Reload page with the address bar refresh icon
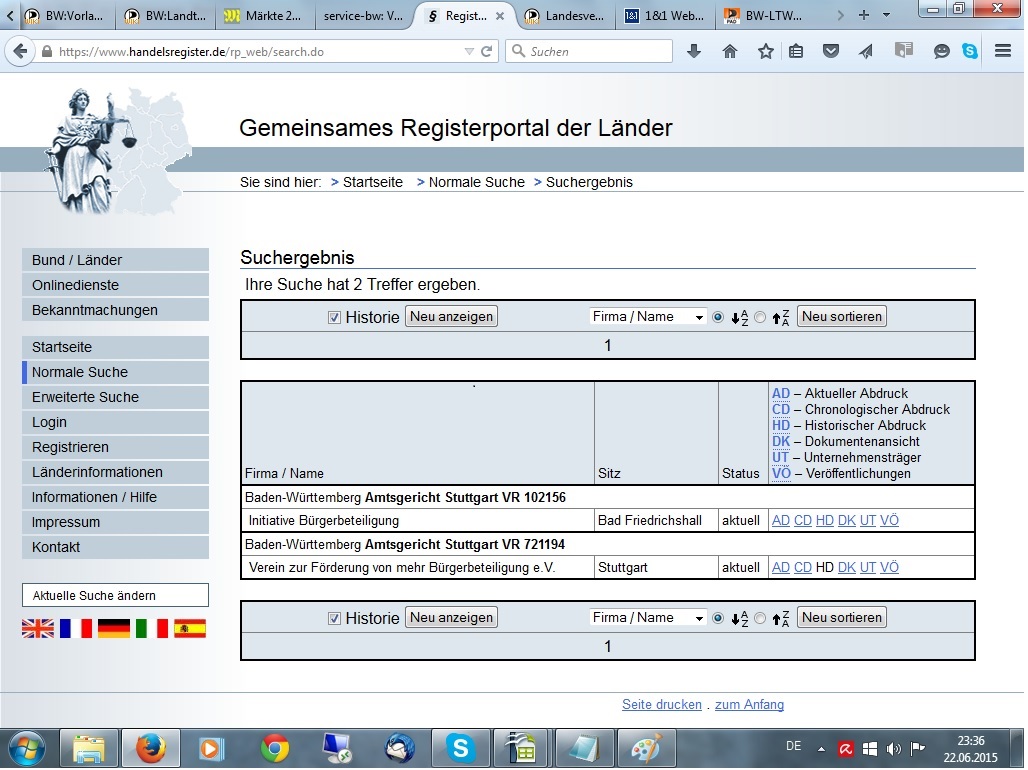 [487, 51]
